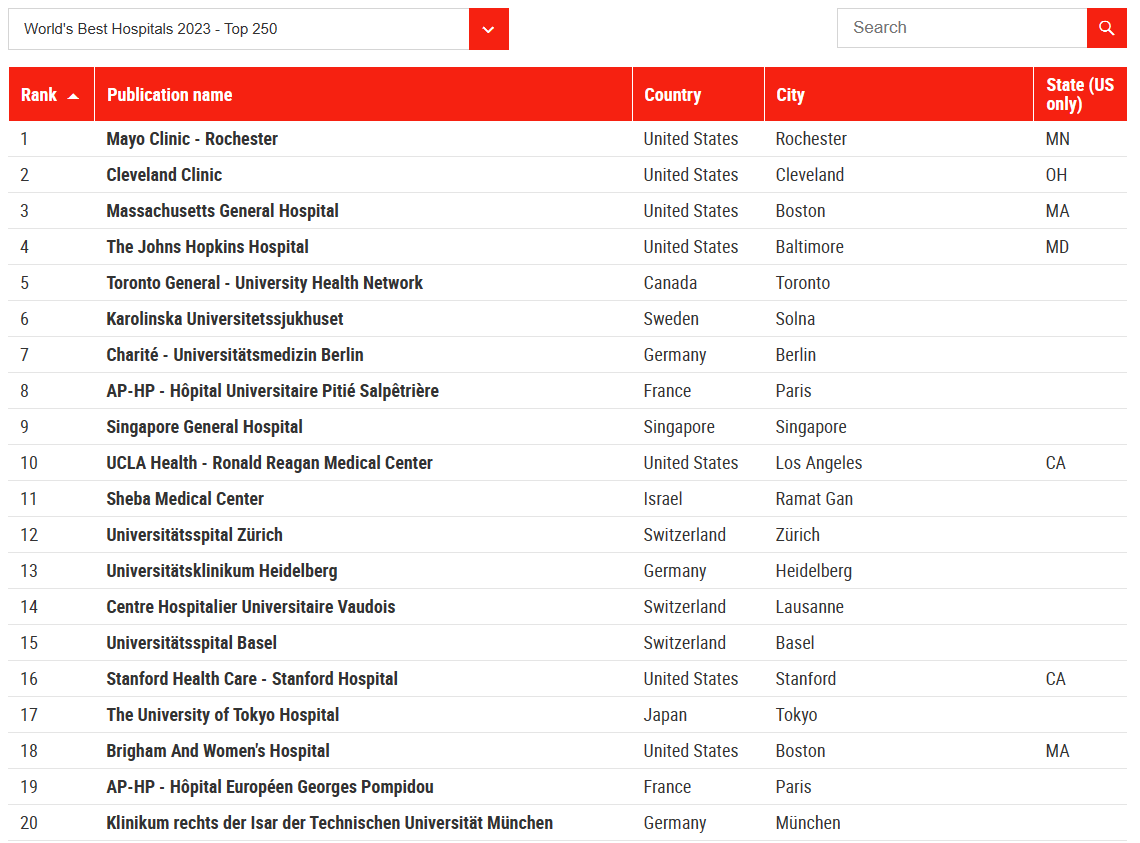Click the Rochester city cell

point(811,139)
